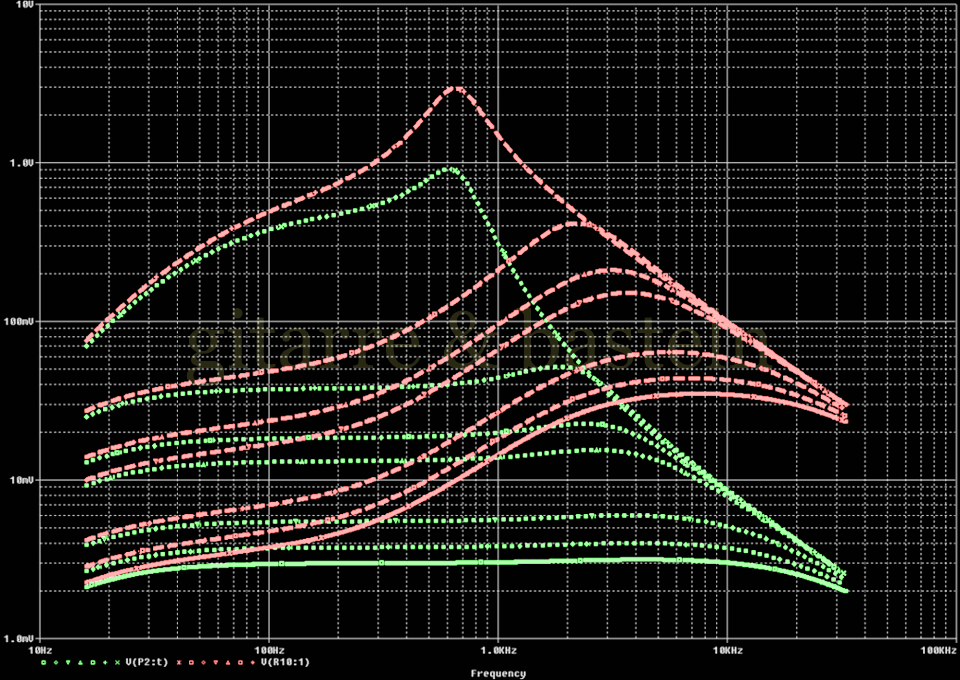
Task: Select the green X marker before V(P2:t)
Action: [x=117, y=663]
